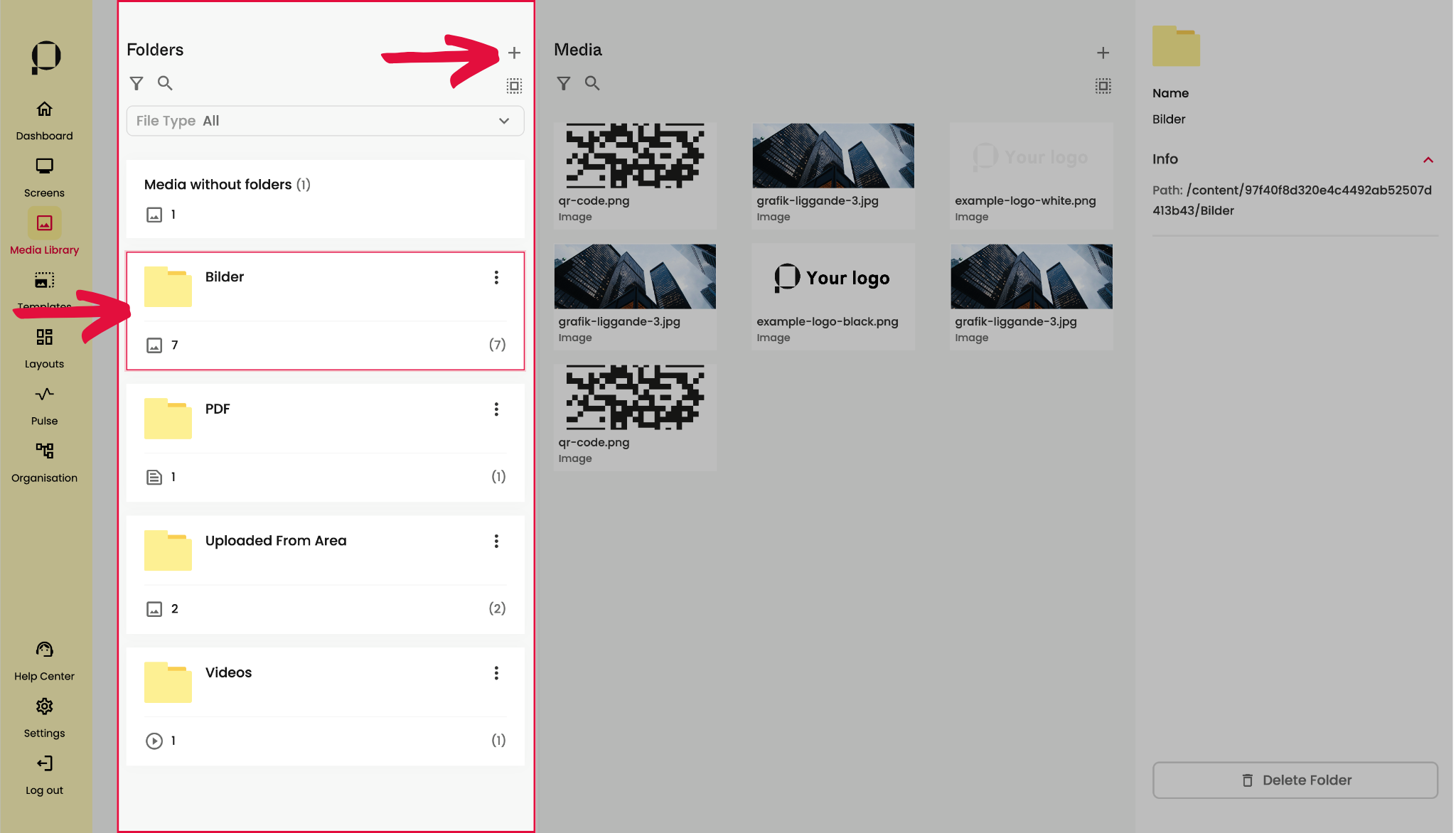Screen dimensions: 1456x833
Task: Toggle select-all in Folders panel
Action: (x=514, y=86)
